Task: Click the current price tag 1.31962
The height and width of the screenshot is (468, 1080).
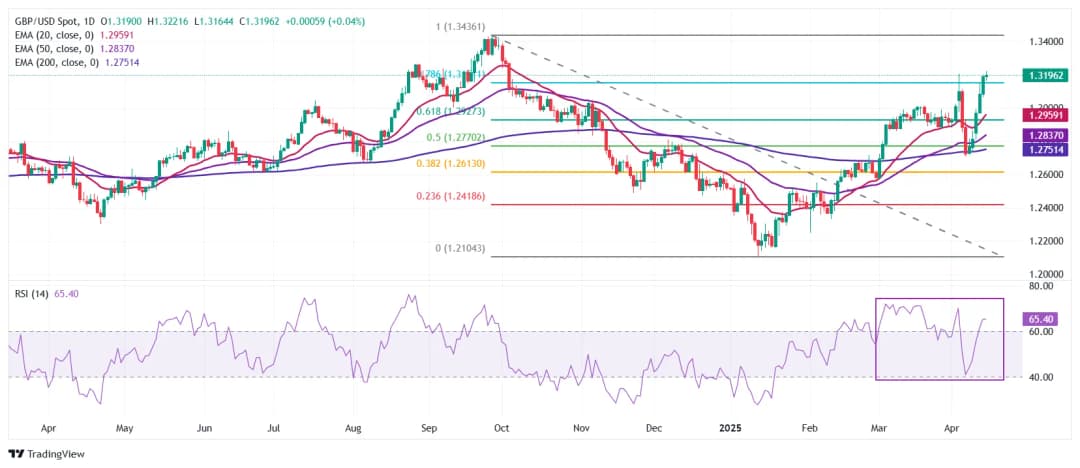Action: tap(1047, 75)
